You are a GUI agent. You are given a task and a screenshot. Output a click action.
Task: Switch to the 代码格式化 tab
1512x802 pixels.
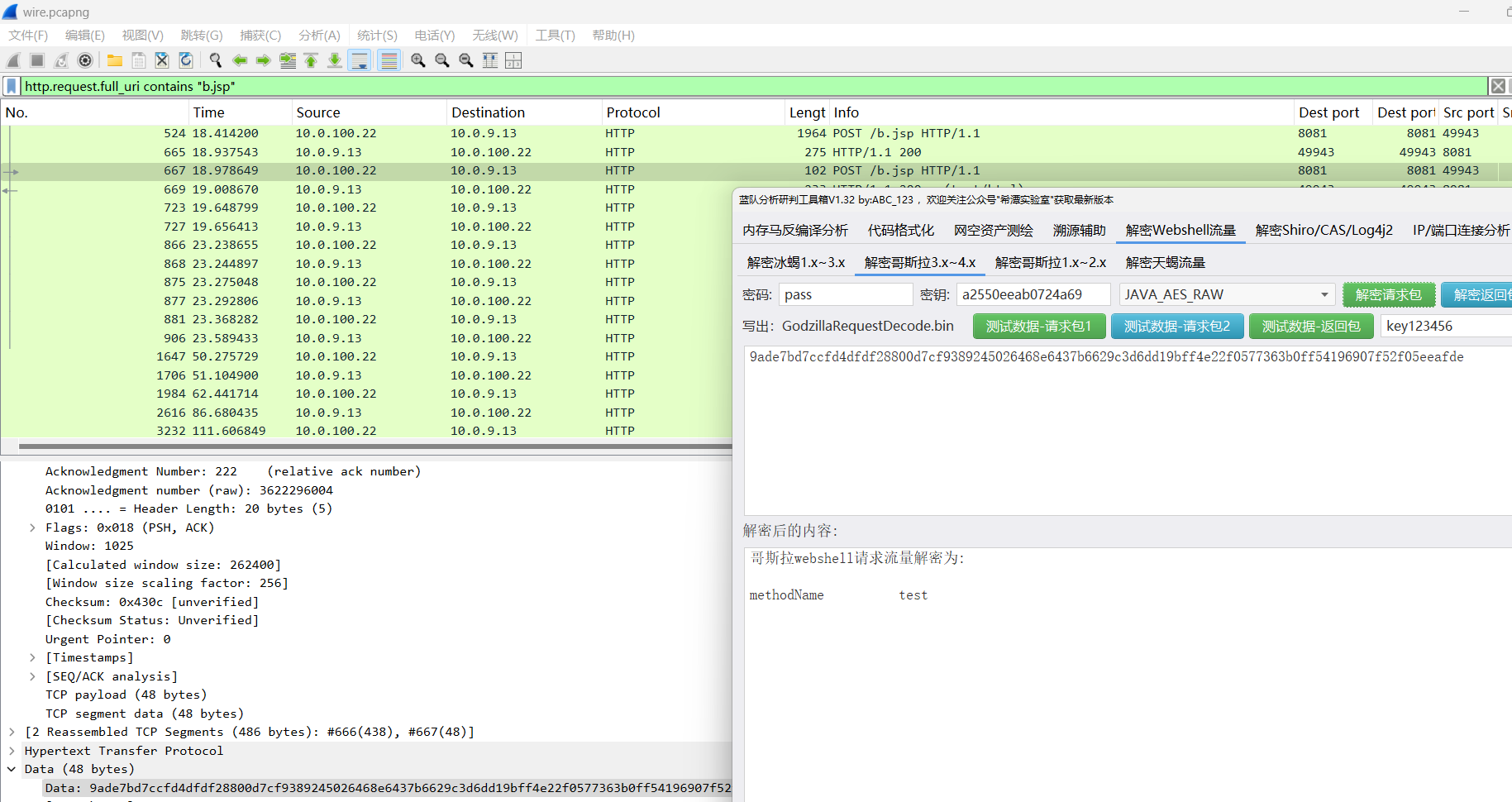[901, 230]
